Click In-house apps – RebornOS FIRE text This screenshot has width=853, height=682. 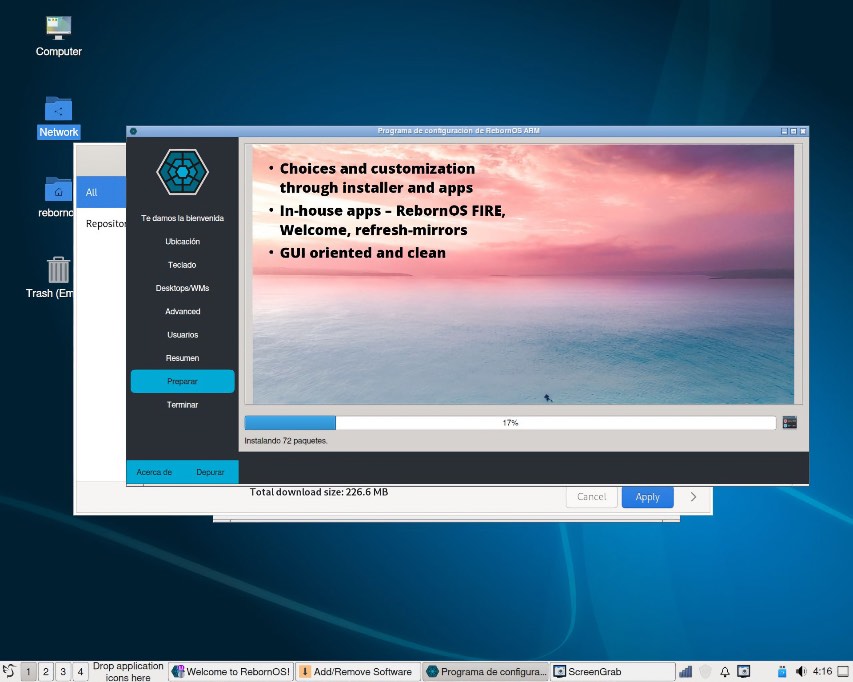point(392,220)
